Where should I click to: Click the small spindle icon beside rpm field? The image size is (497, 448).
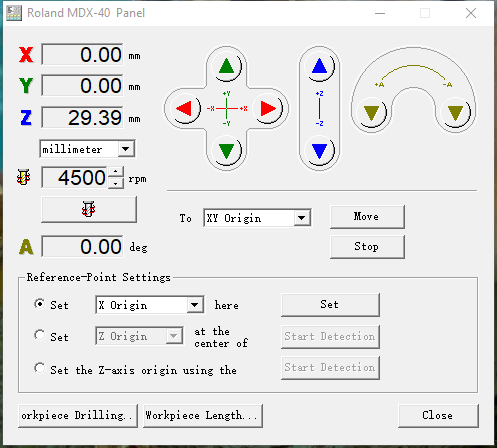pyautogui.click(x=23, y=177)
